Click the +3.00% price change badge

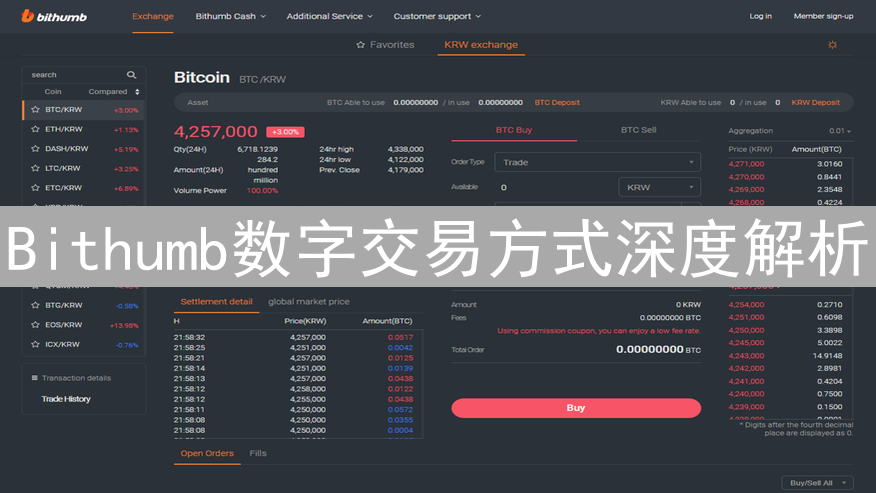[285, 132]
